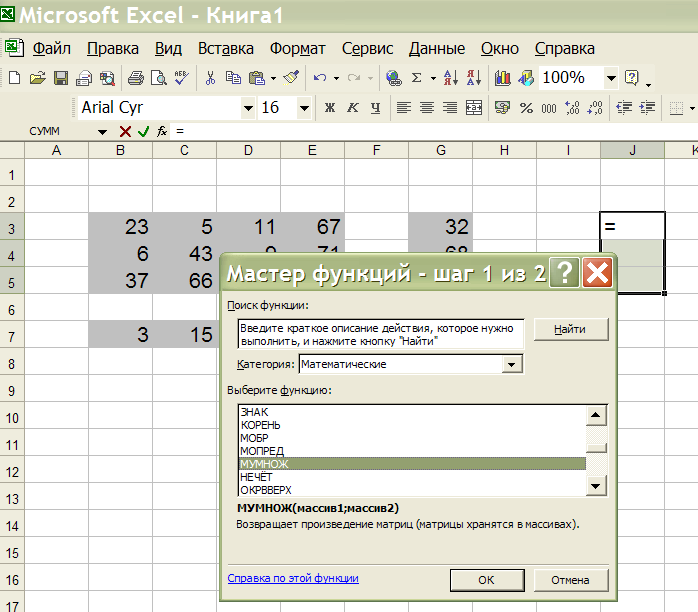The image size is (698, 612).
Task: Open the Вставка menu
Action: (226, 48)
